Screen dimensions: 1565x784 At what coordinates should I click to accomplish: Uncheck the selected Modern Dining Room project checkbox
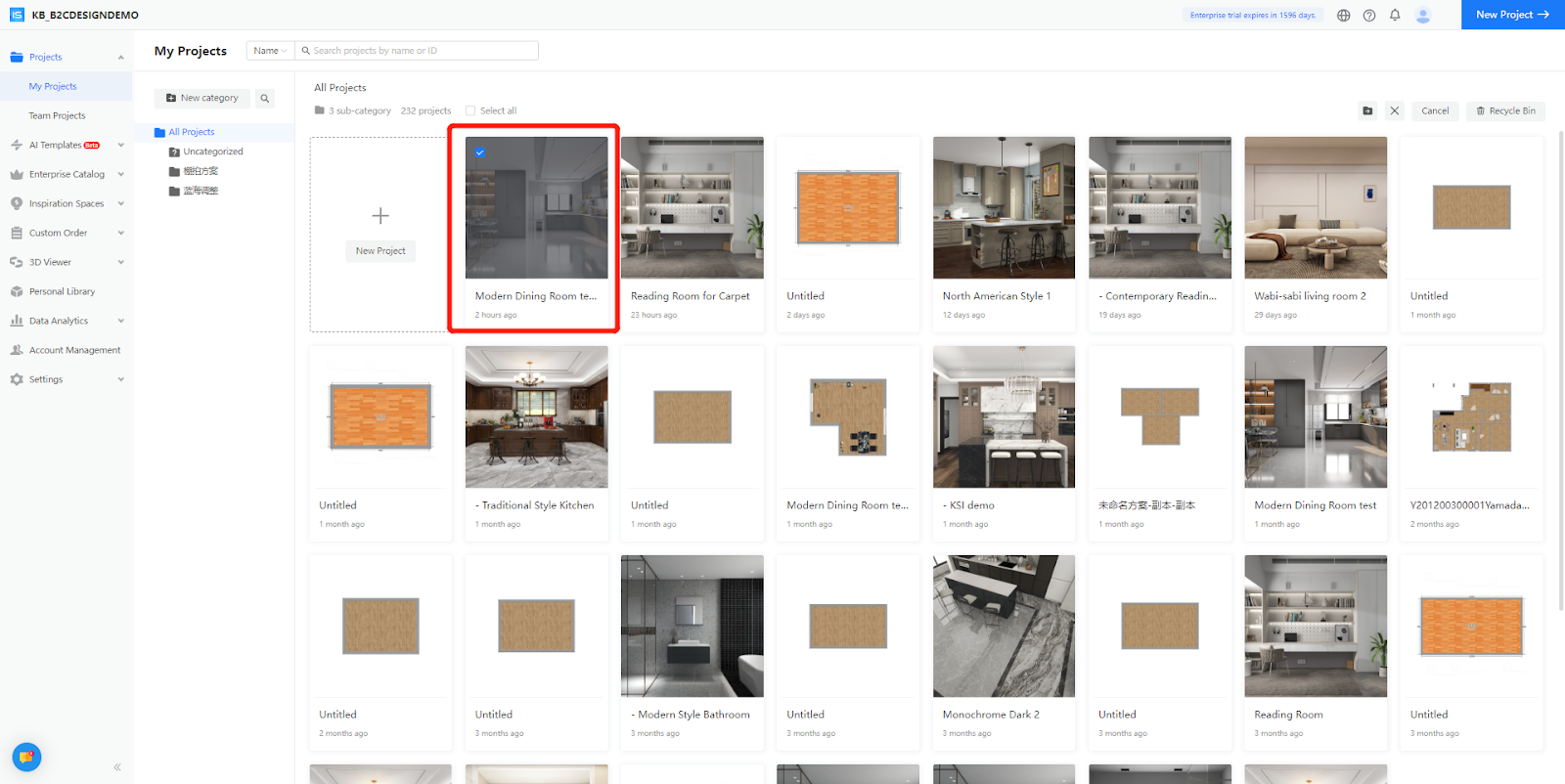(479, 152)
